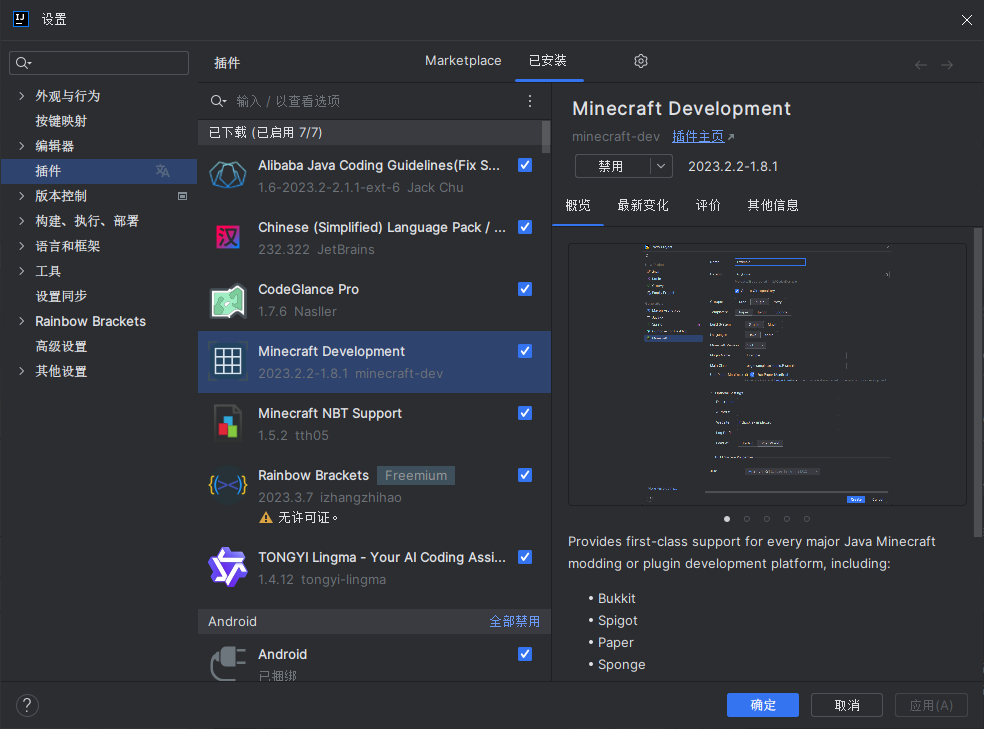The height and width of the screenshot is (729, 984).
Task: Expand 工具 settings section
Action: [x=22, y=271]
